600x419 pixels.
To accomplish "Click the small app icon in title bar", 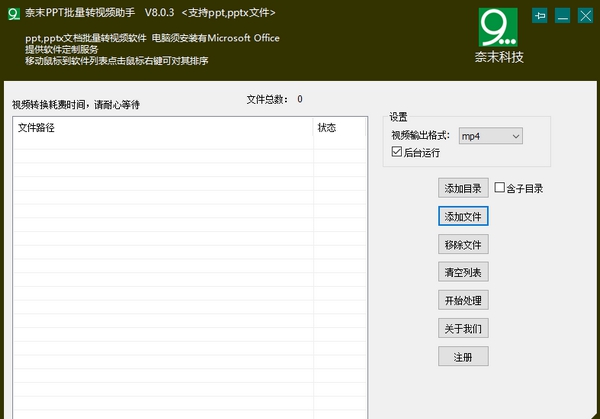I will pos(11,13).
